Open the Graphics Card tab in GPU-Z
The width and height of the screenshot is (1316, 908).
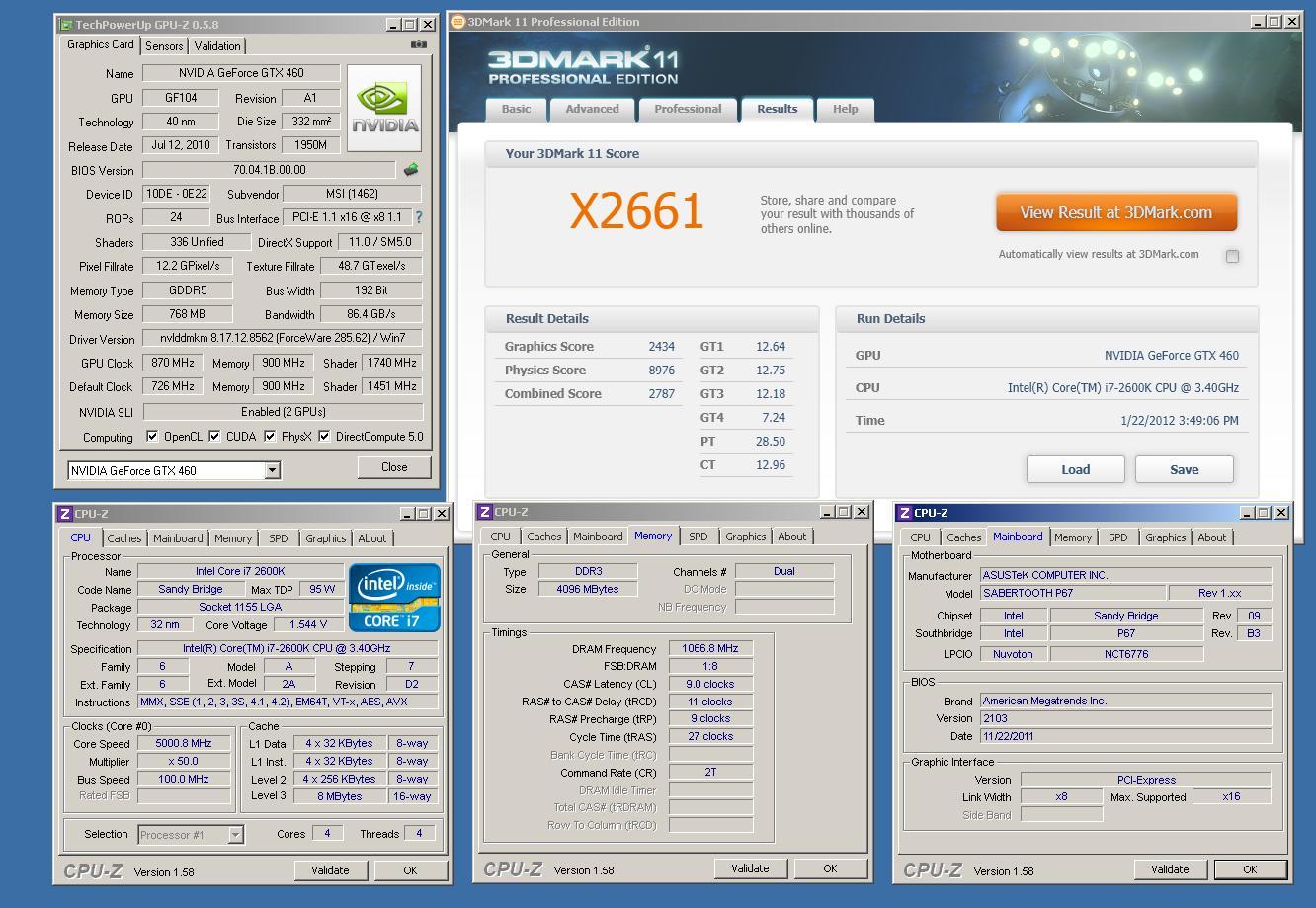pos(101,44)
